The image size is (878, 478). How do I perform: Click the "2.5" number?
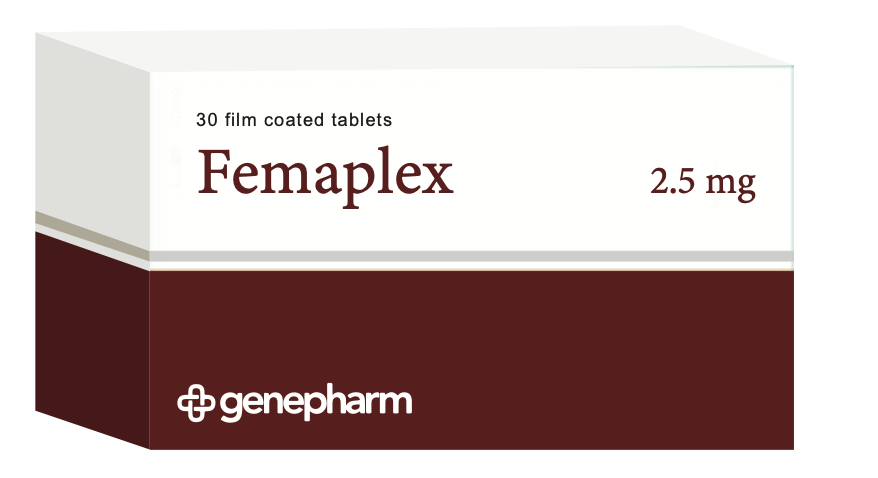pyautogui.click(x=672, y=183)
